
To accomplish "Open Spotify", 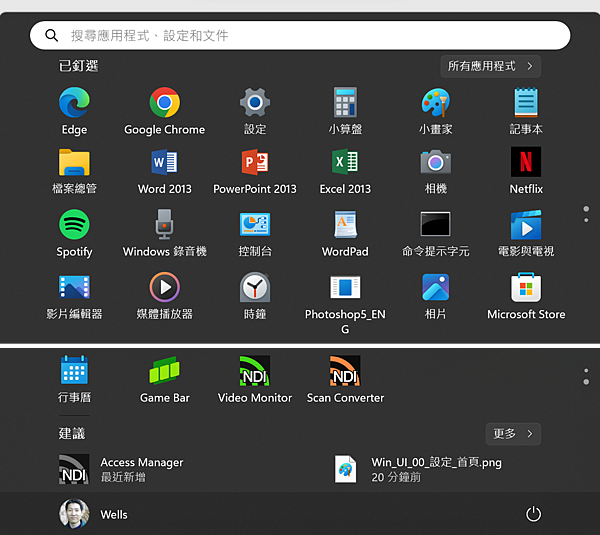I will click(74, 233).
